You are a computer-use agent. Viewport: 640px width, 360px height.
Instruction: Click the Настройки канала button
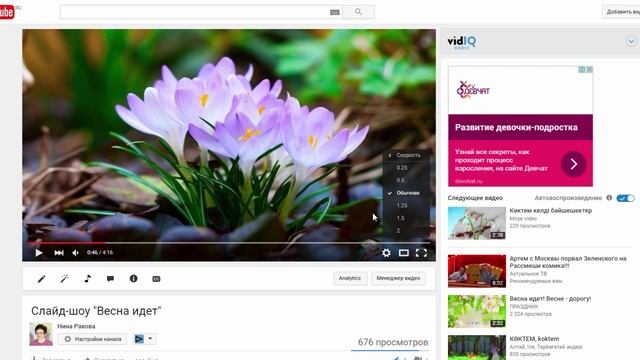(93, 339)
